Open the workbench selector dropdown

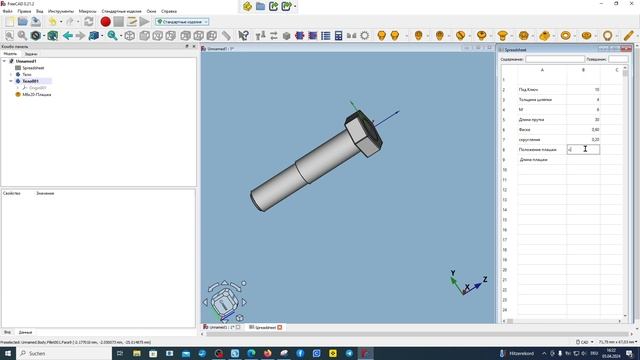click(182, 22)
